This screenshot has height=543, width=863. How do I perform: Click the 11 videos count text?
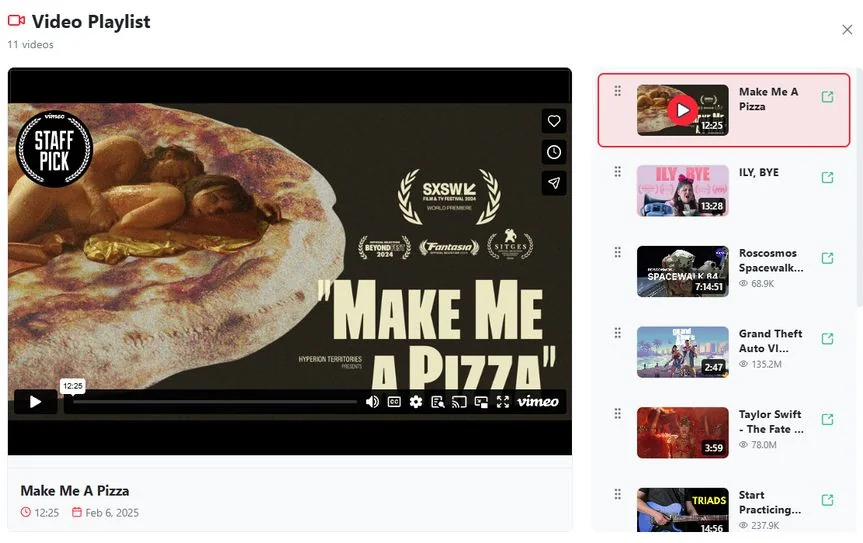coord(30,45)
